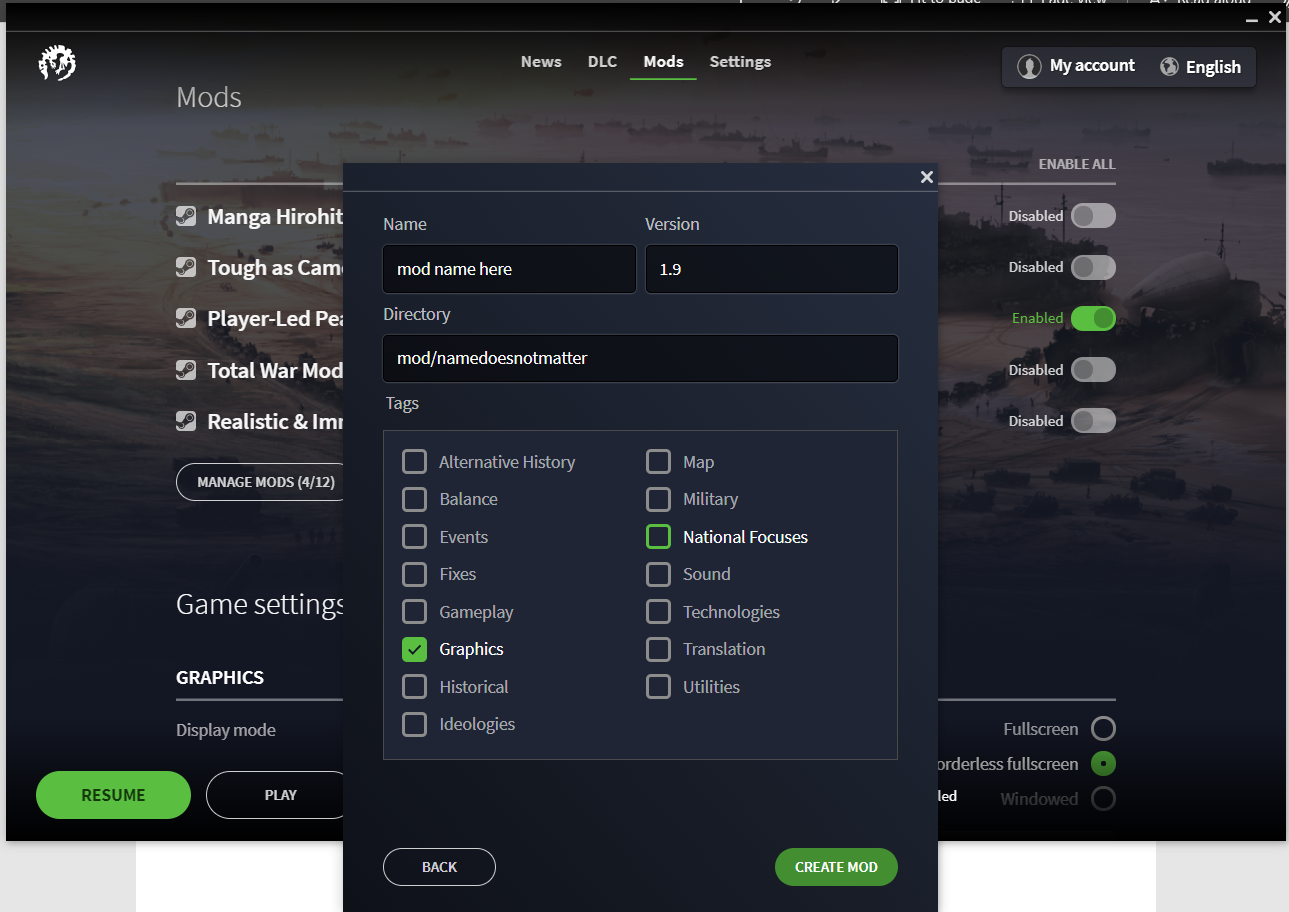Select Fullscreen display mode
The width and height of the screenshot is (1289, 912).
pos(1103,729)
